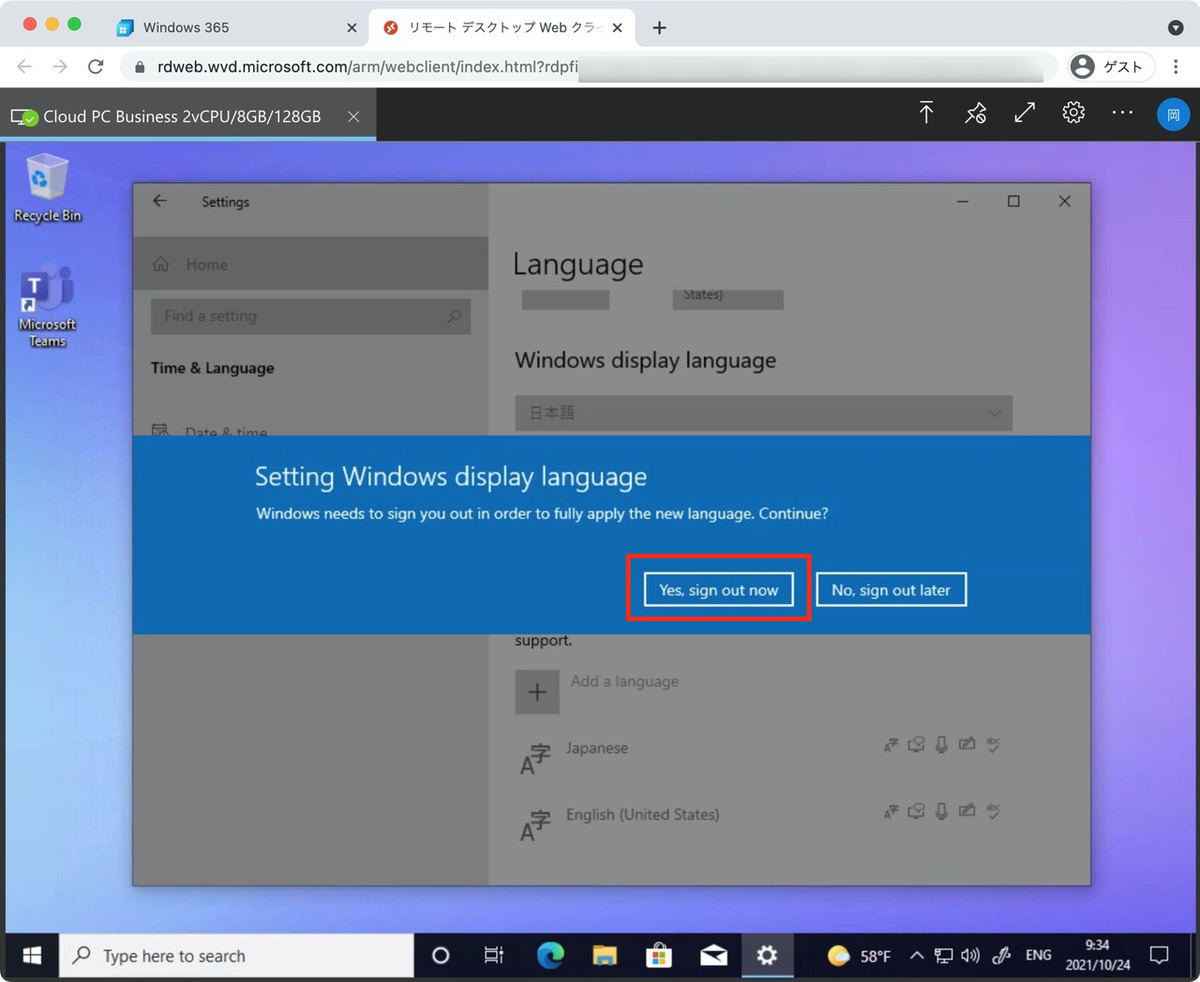Viewport: 1200px width, 982px height.
Task: Click browser back navigation arrow
Action: pyautogui.click(x=25, y=67)
